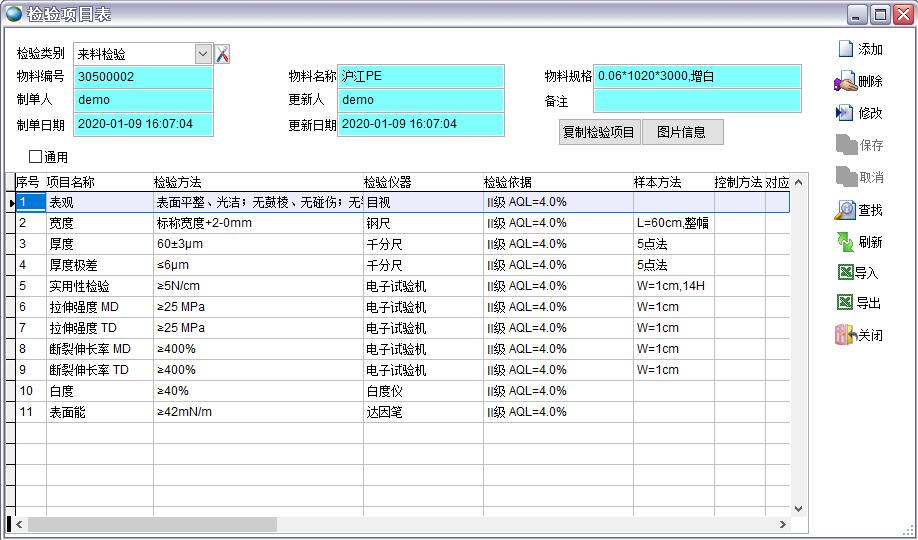Click the 导入 (Import) Excel icon

pos(845,273)
